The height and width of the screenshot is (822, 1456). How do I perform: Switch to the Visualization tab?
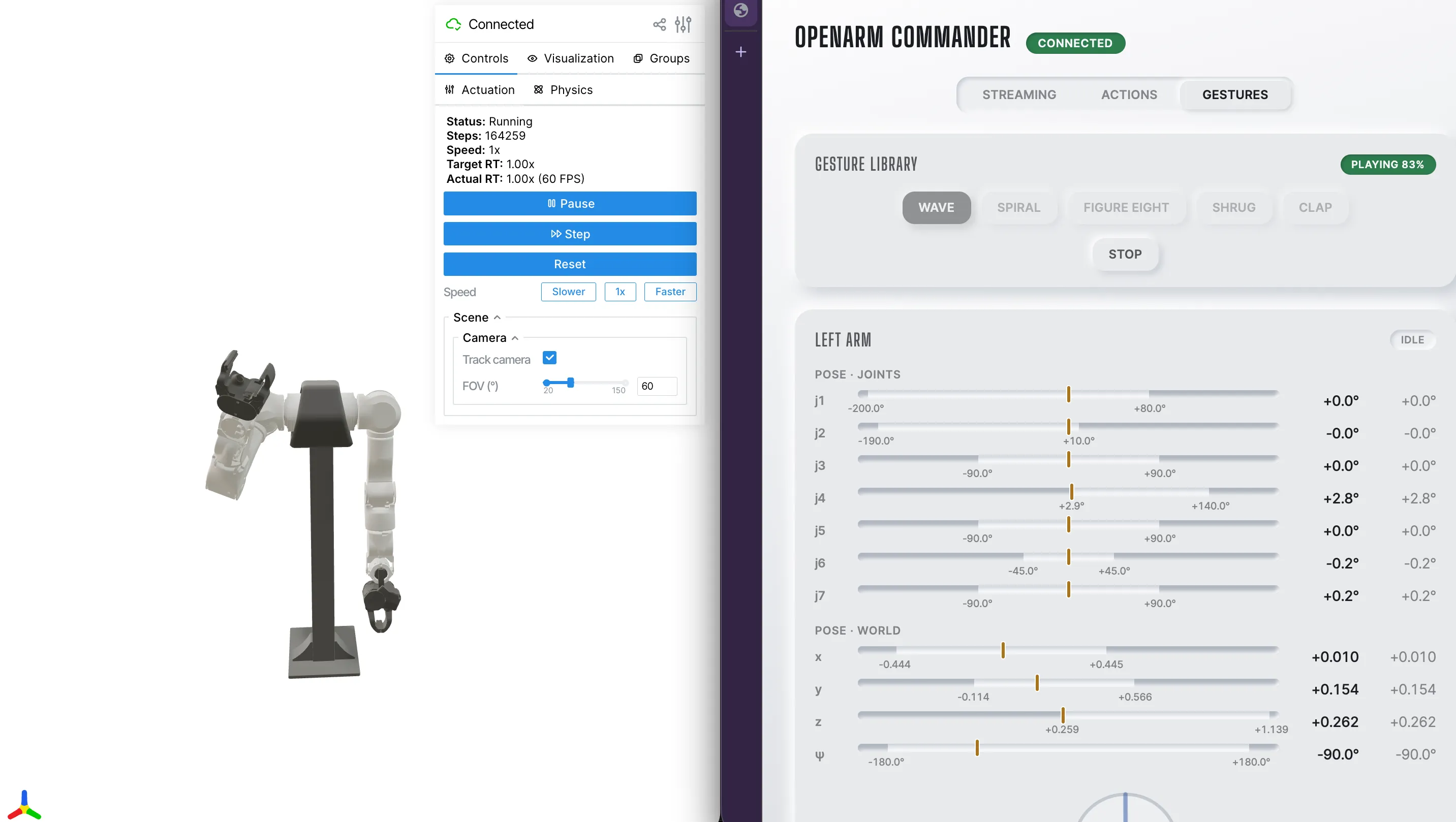(x=570, y=58)
